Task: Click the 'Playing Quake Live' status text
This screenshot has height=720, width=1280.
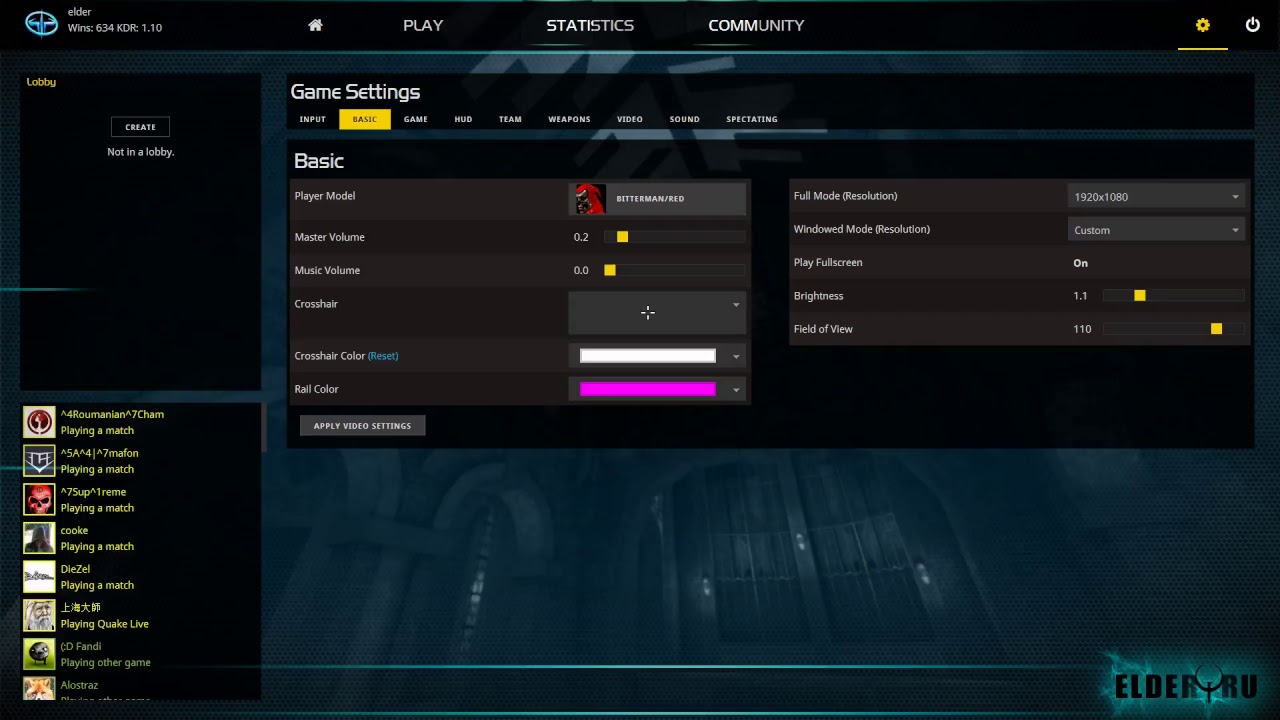Action: pos(104,624)
